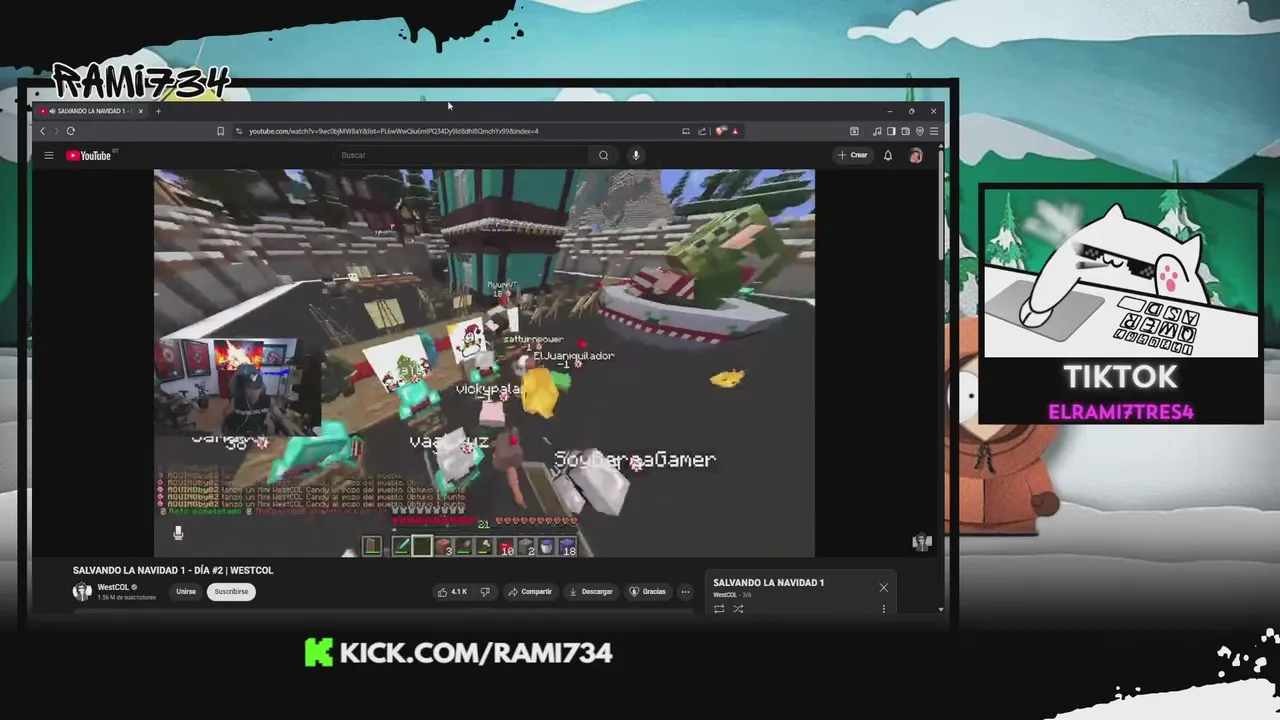Screen dimensions: 1280x720
Task: Open the Brave VPN icon in the toolbar
Action: click(x=919, y=131)
